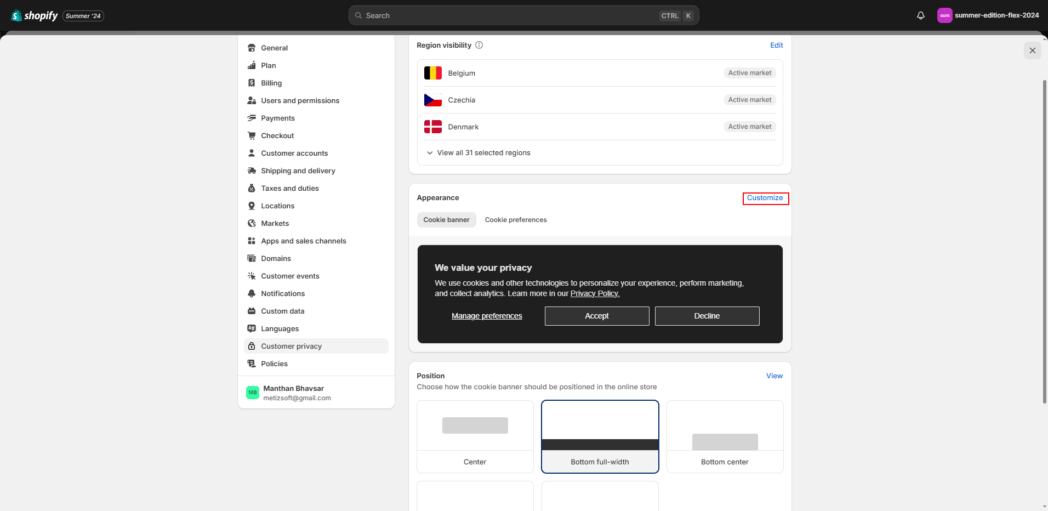Screen dimensions: 1048x511
Task: Open the Checkout settings page
Action: (x=277, y=136)
